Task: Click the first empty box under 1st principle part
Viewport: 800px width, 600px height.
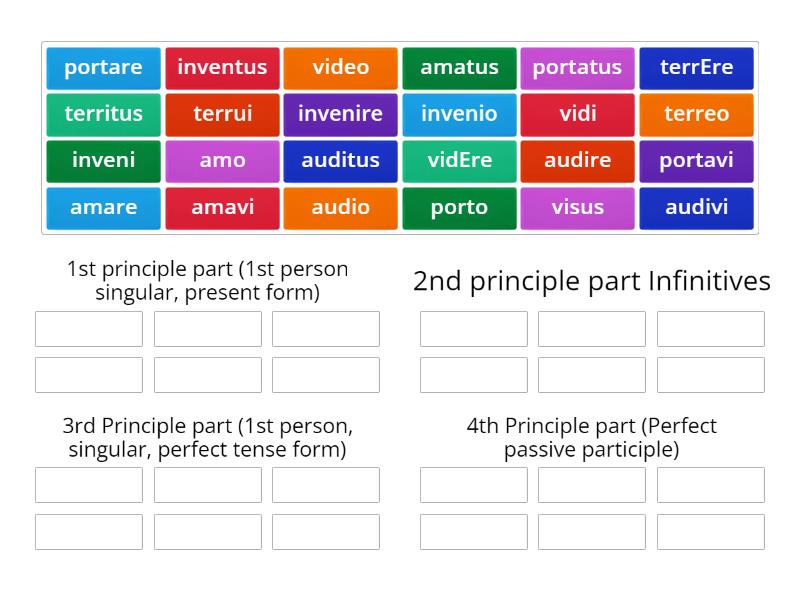Action: point(88,328)
